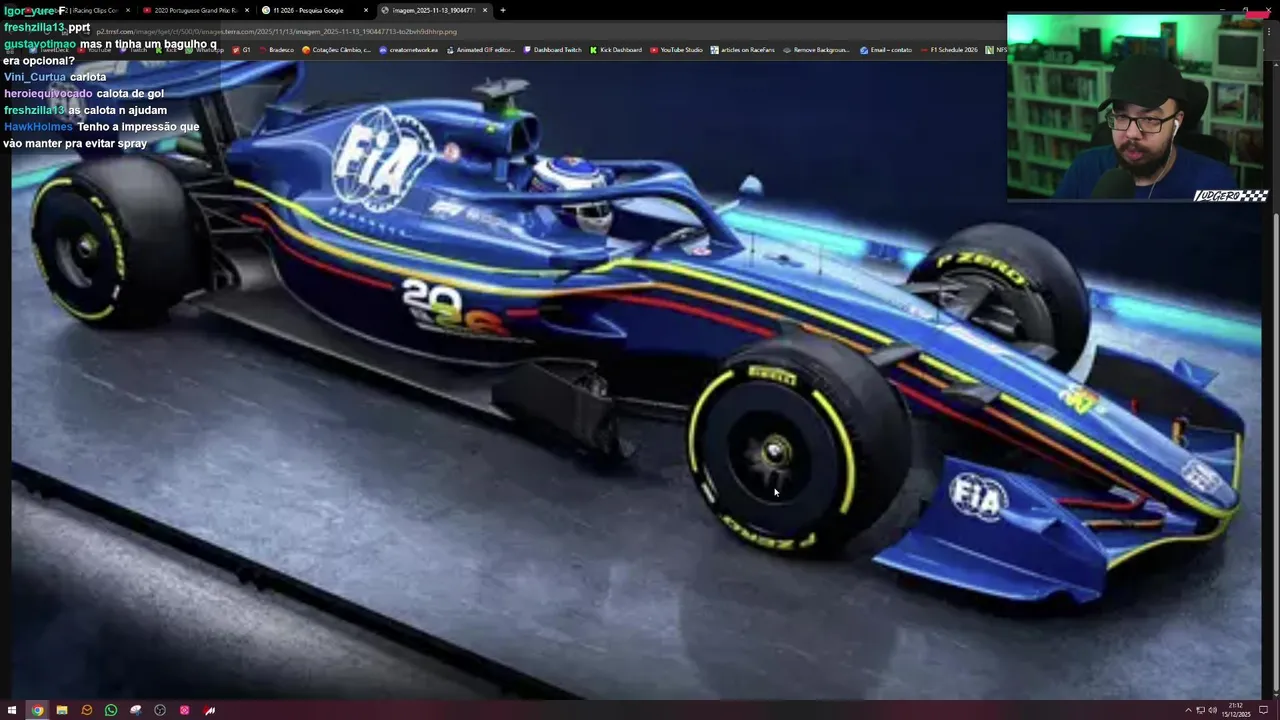Click the F1 car image in the browser
This screenshot has width=1280, height=720.
(636, 380)
